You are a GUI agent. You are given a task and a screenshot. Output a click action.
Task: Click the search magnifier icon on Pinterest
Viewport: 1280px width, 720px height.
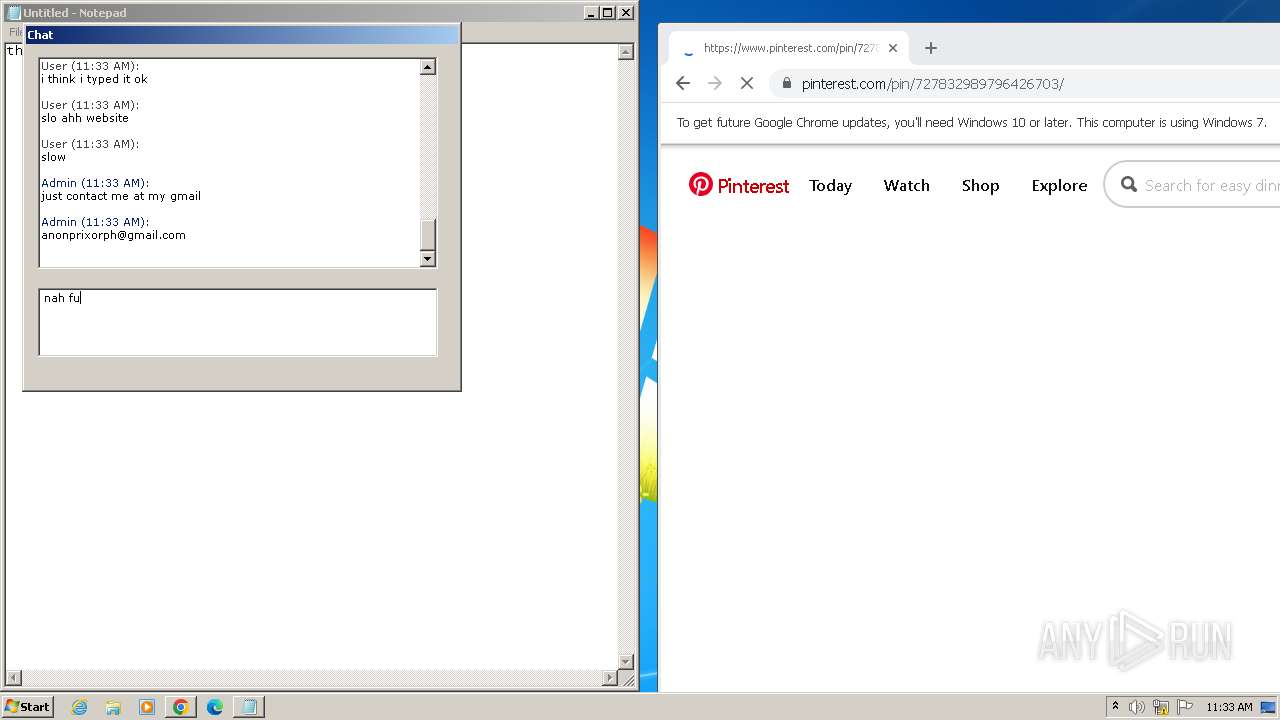click(1129, 185)
